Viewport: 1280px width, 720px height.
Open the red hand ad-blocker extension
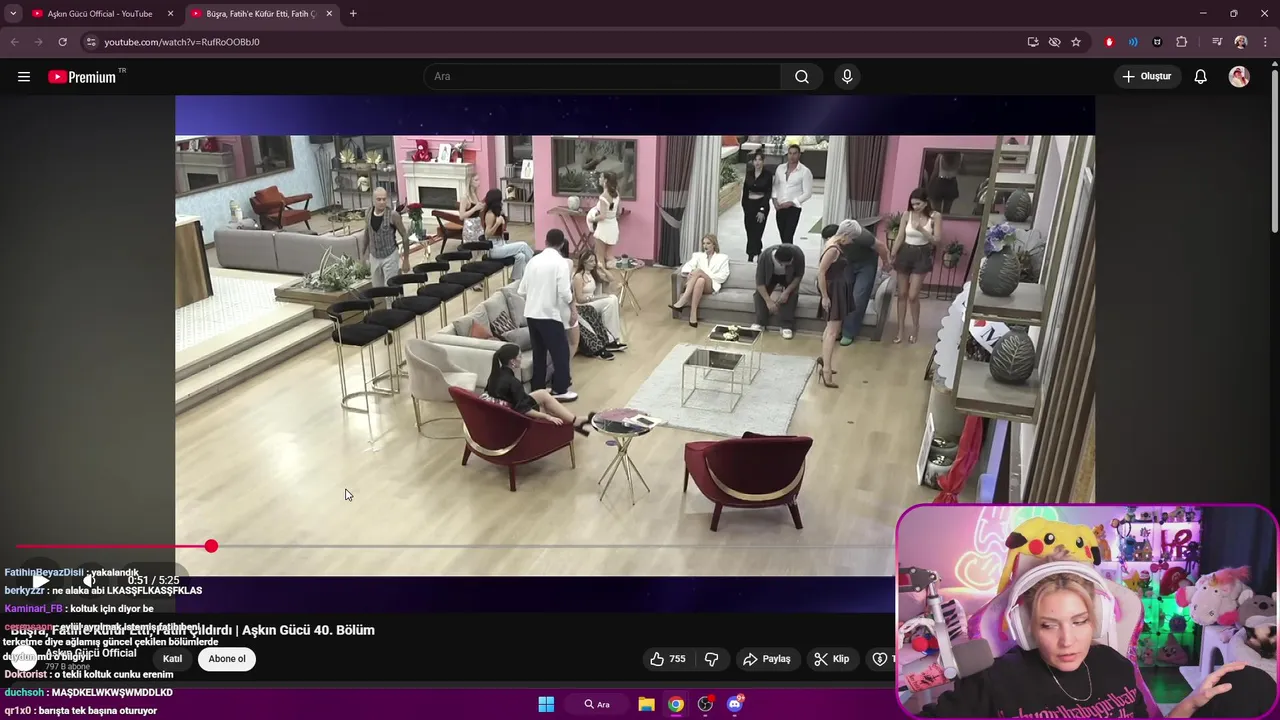[x=1109, y=42]
